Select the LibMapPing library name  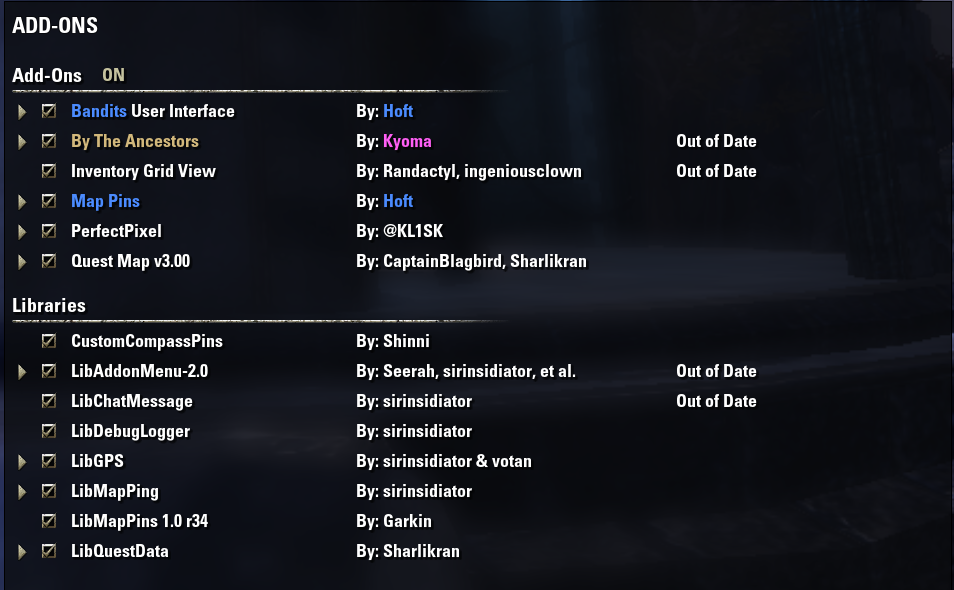[x=114, y=491]
